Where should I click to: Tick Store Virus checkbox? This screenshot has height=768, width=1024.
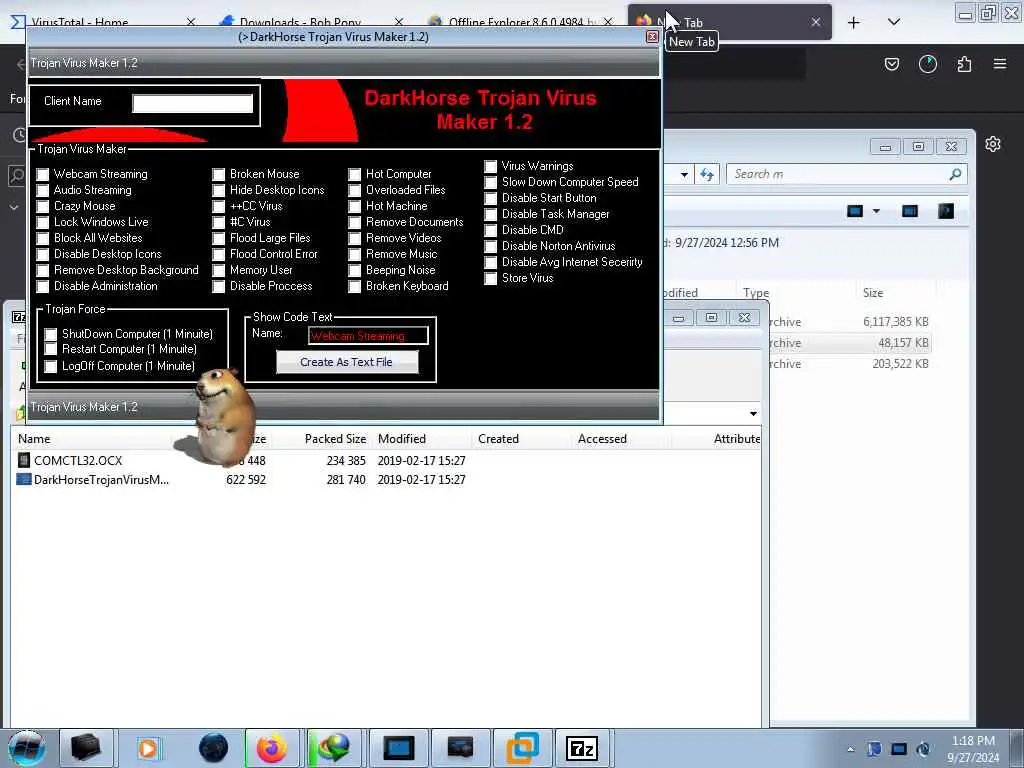point(490,278)
